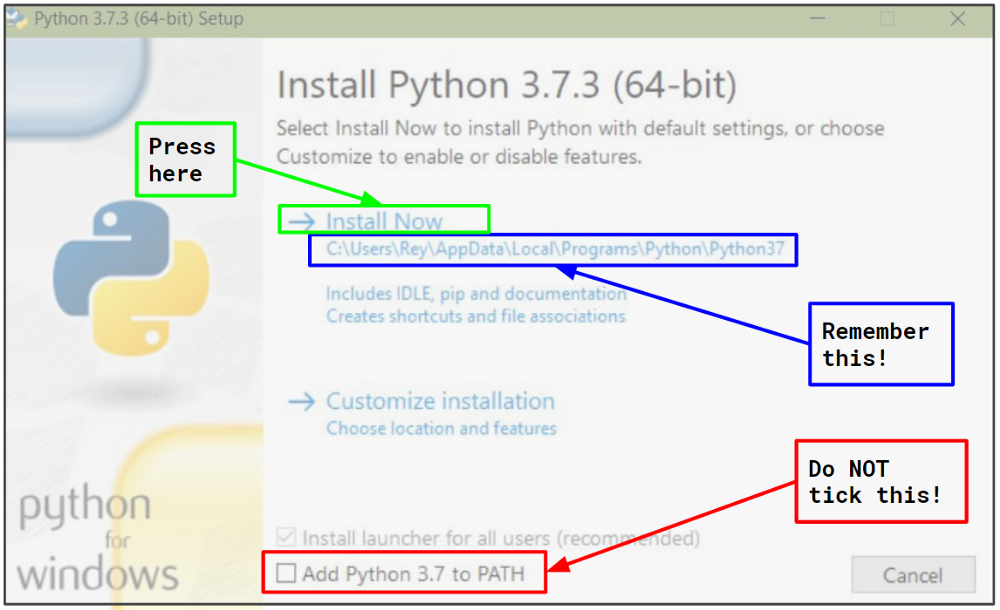The height and width of the screenshot is (610, 1000).
Task: Click the Choose location and features text
Action: point(441,428)
